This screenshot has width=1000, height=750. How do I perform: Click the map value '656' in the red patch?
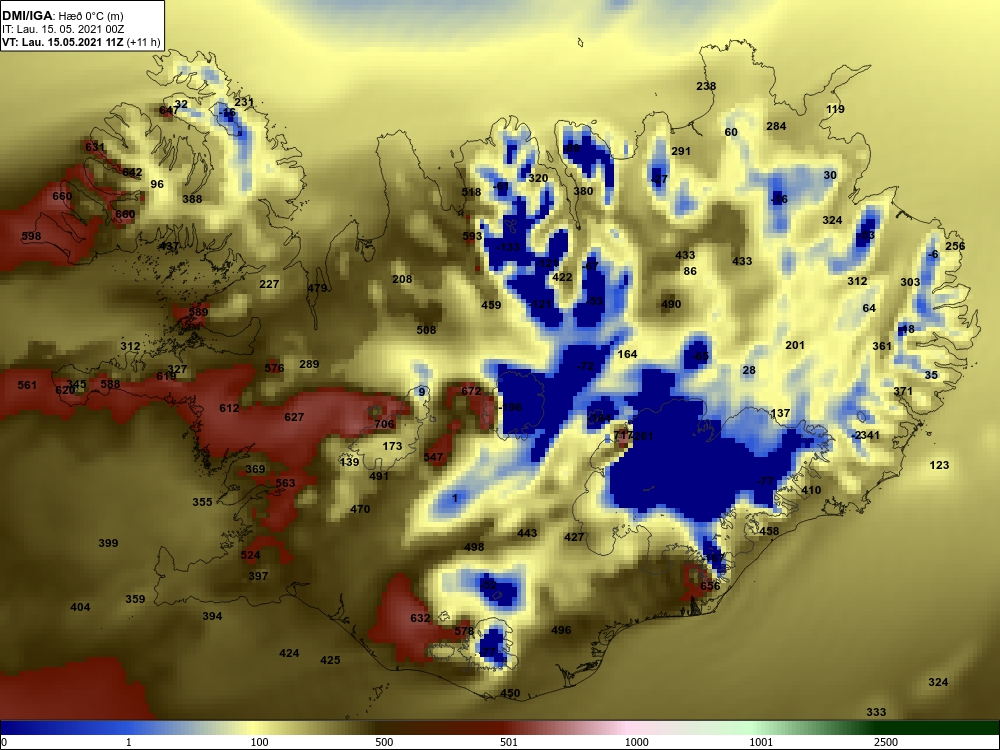click(x=710, y=586)
